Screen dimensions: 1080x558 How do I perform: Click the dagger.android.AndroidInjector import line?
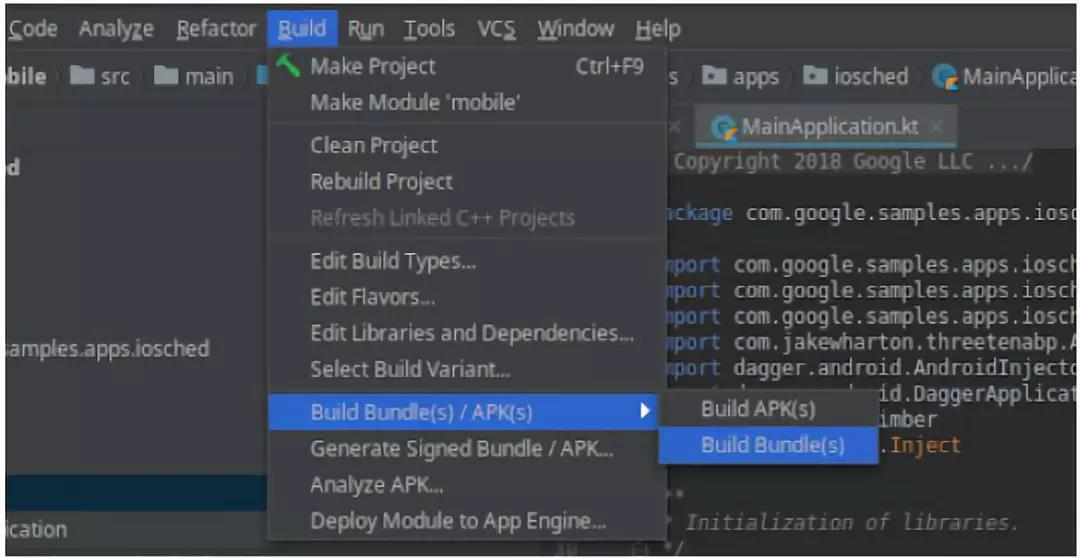pos(869,369)
